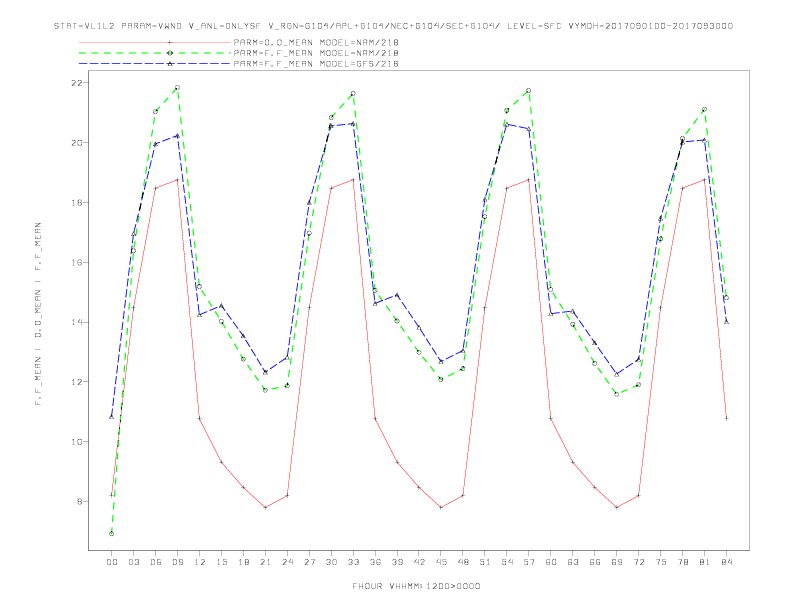This screenshot has width=792, height=612.
Task: Click x-axis tick label 66
Action: [x=595, y=562]
